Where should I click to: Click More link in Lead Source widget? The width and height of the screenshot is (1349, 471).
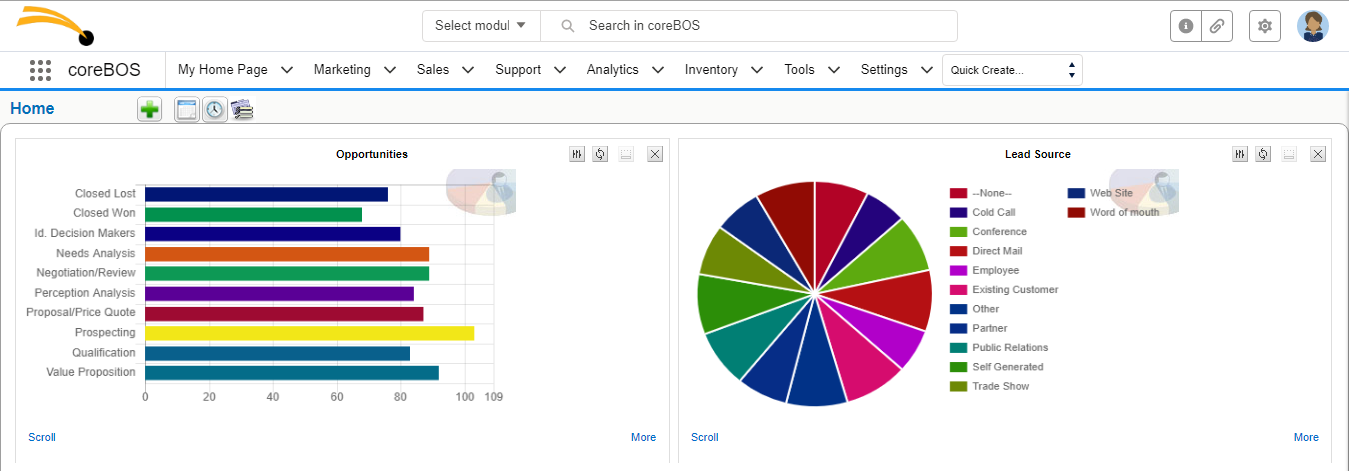pyautogui.click(x=1306, y=437)
